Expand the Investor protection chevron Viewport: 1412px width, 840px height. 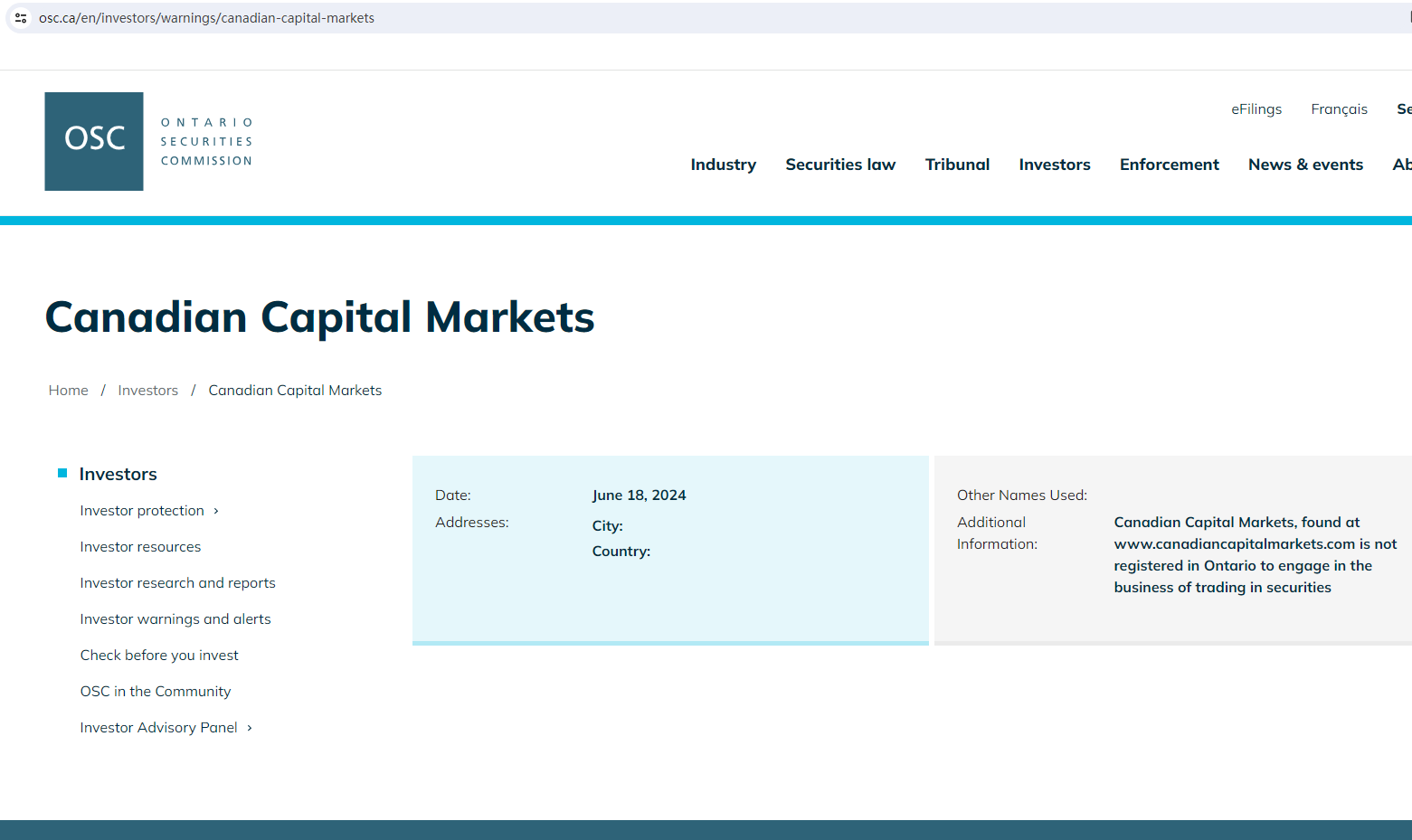pyautogui.click(x=216, y=512)
